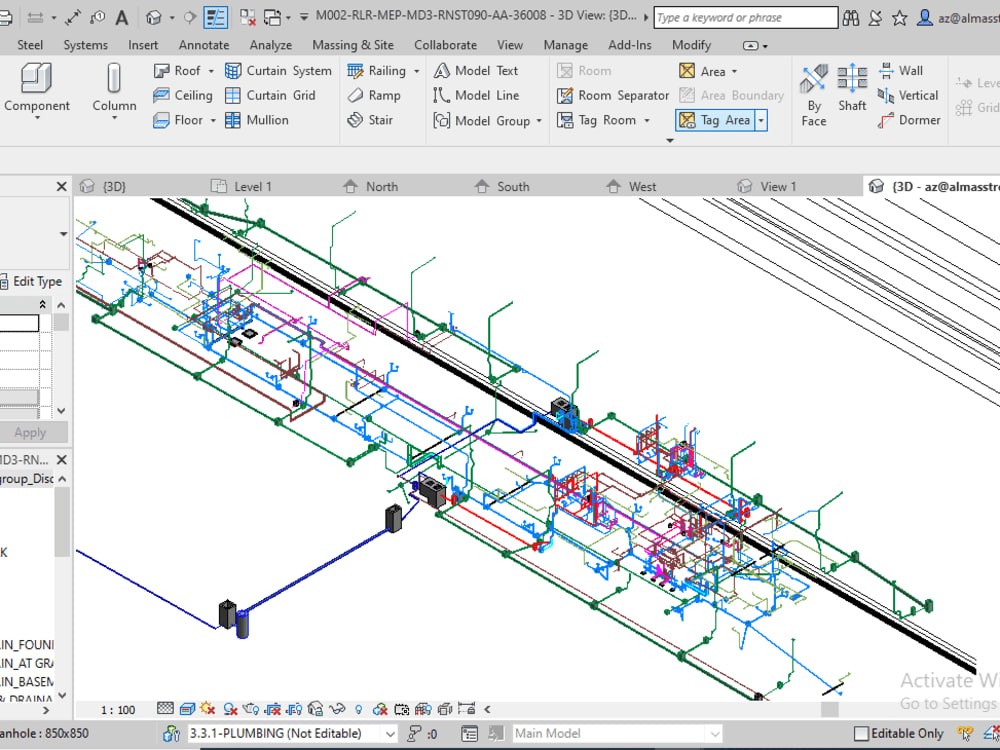Expand the Roof tool dropdown arrow
The width and height of the screenshot is (1000, 750).
[x=211, y=71]
